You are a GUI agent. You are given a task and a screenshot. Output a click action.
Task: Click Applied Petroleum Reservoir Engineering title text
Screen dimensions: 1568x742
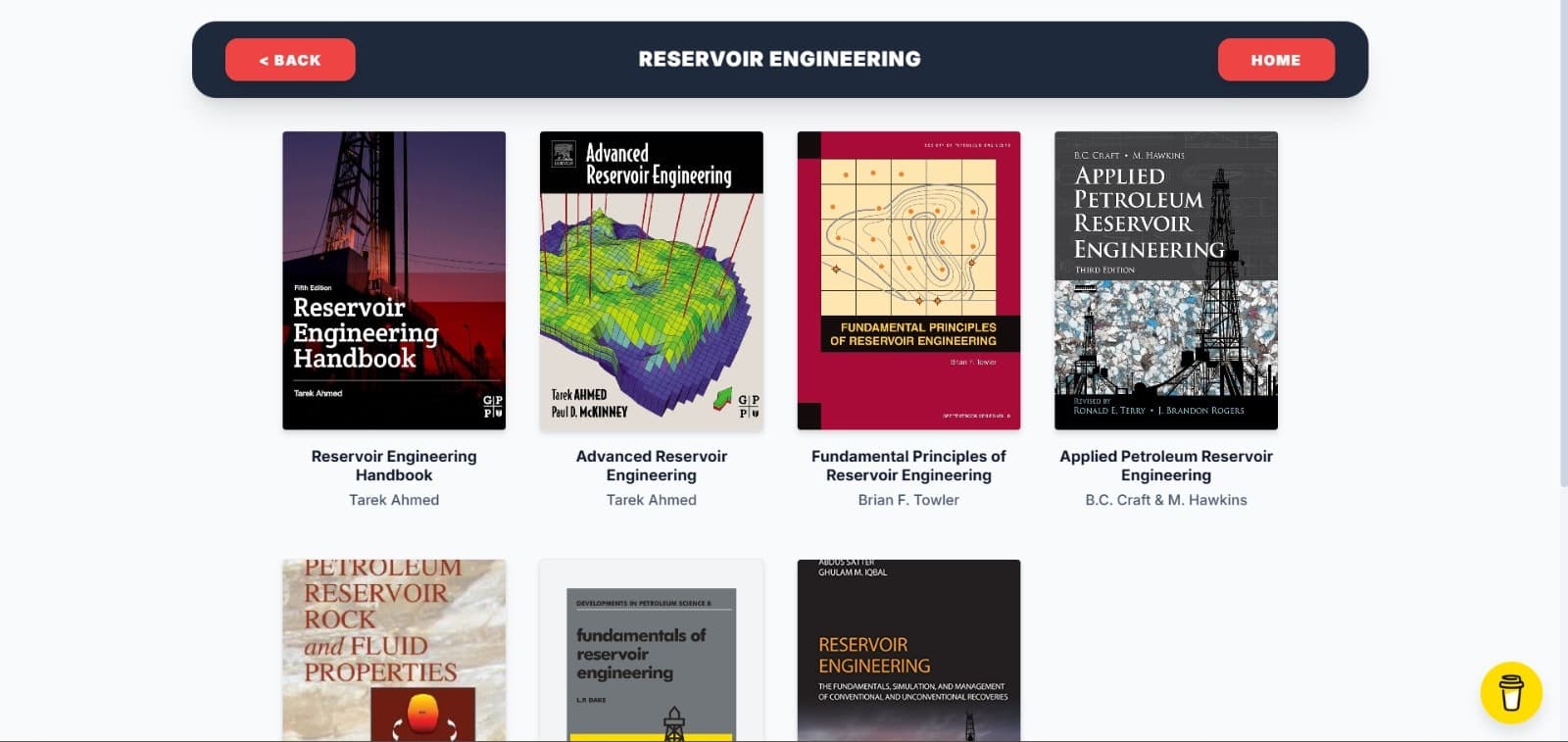click(x=1165, y=466)
